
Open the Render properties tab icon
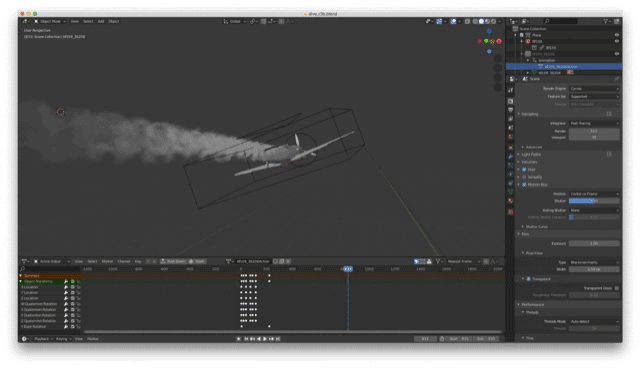[511, 101]
